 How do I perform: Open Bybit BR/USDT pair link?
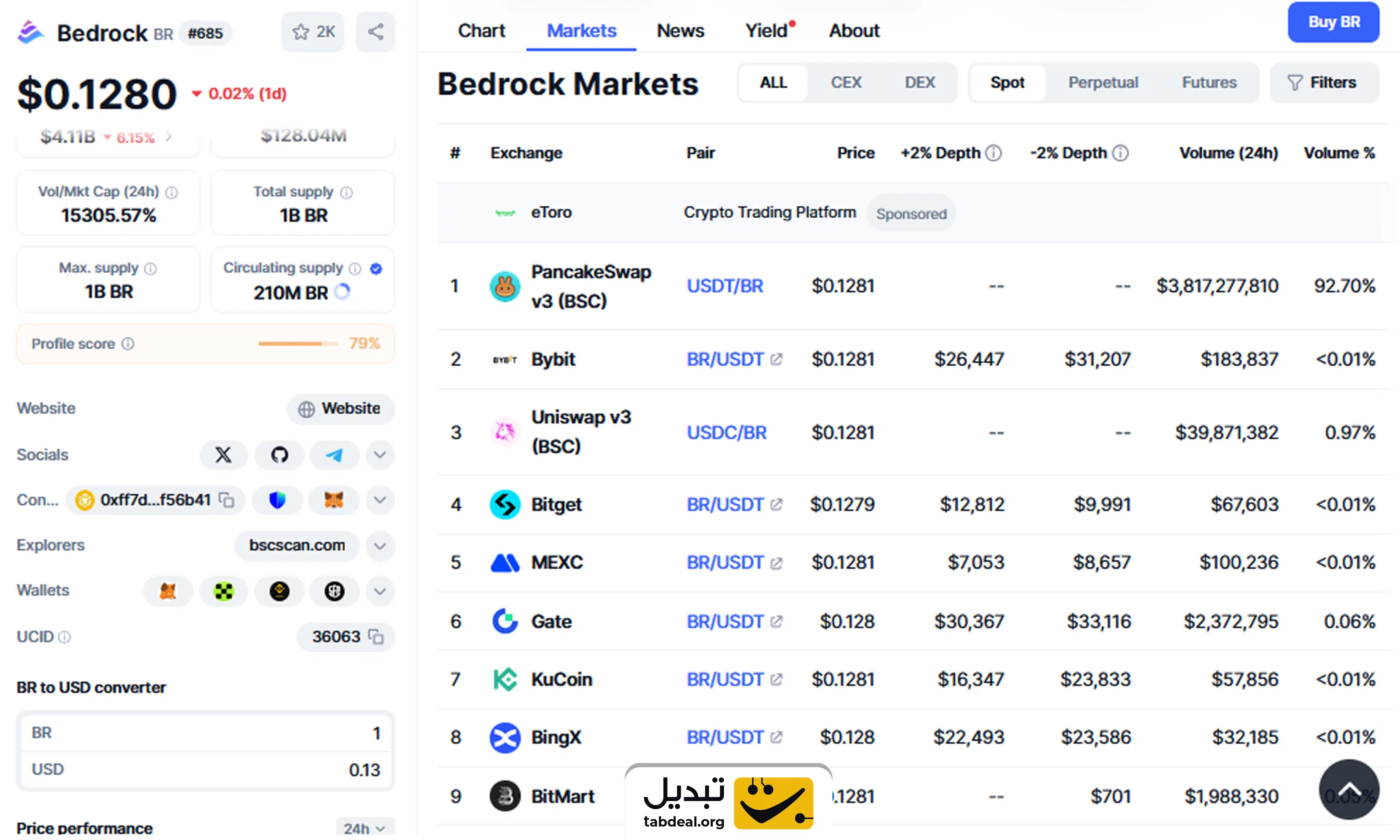(x=734, y=359)
